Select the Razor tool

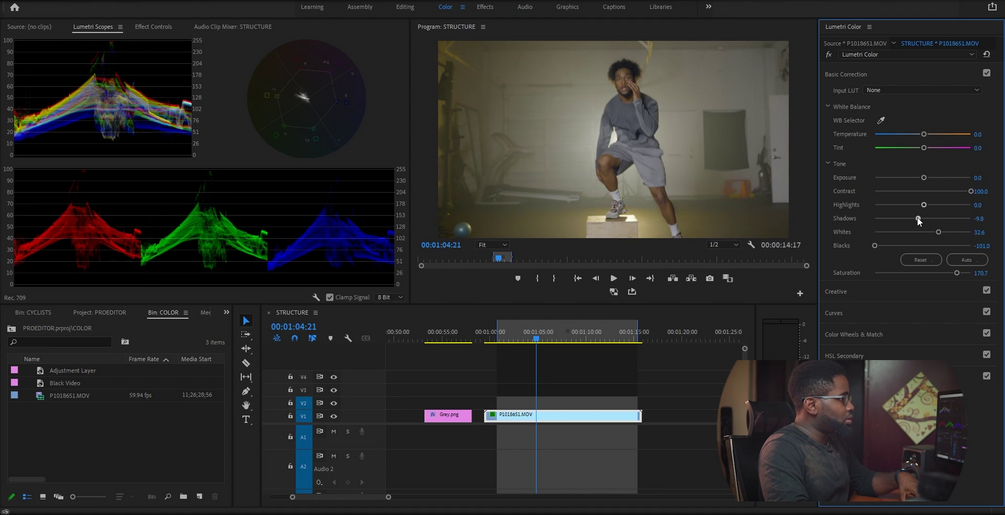coord(246,363)
